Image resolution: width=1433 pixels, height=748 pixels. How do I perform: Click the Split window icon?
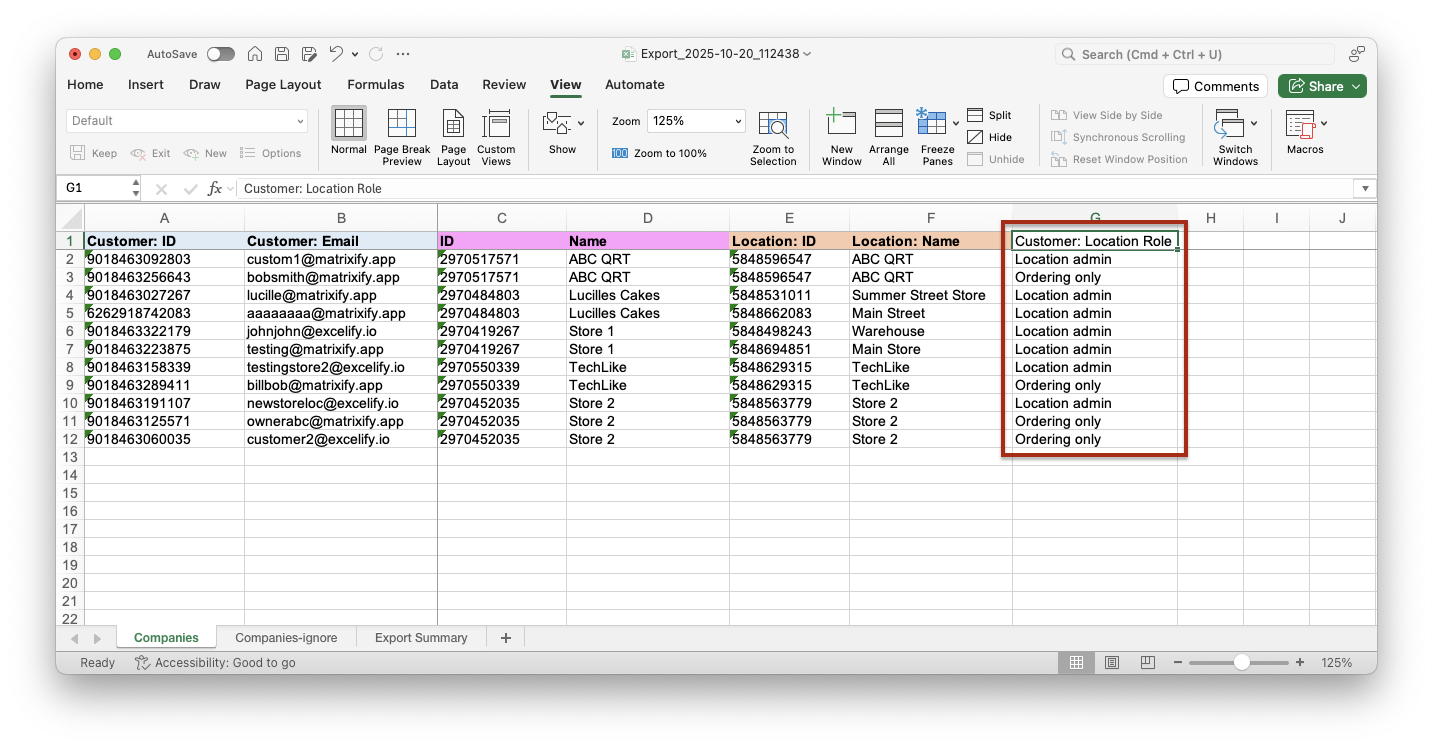tap(974, 116)
